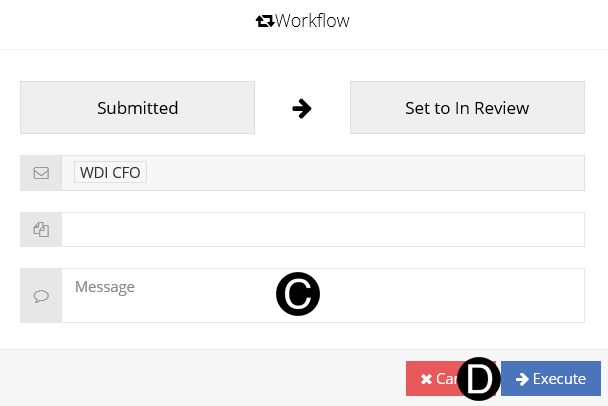
Task: Click the WDI CFO recipient tag
Action: [x=110, y=173]
